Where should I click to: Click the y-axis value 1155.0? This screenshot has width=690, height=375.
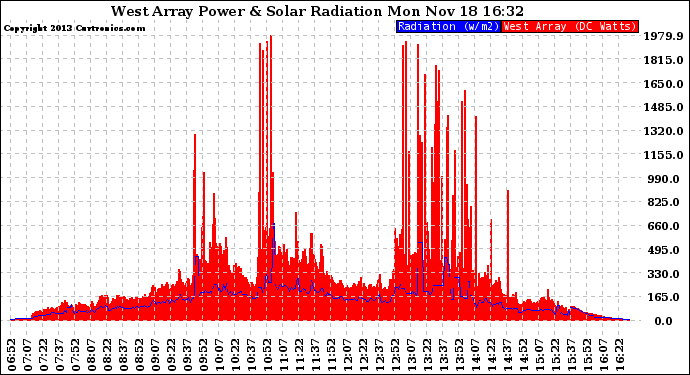[663, 155]
